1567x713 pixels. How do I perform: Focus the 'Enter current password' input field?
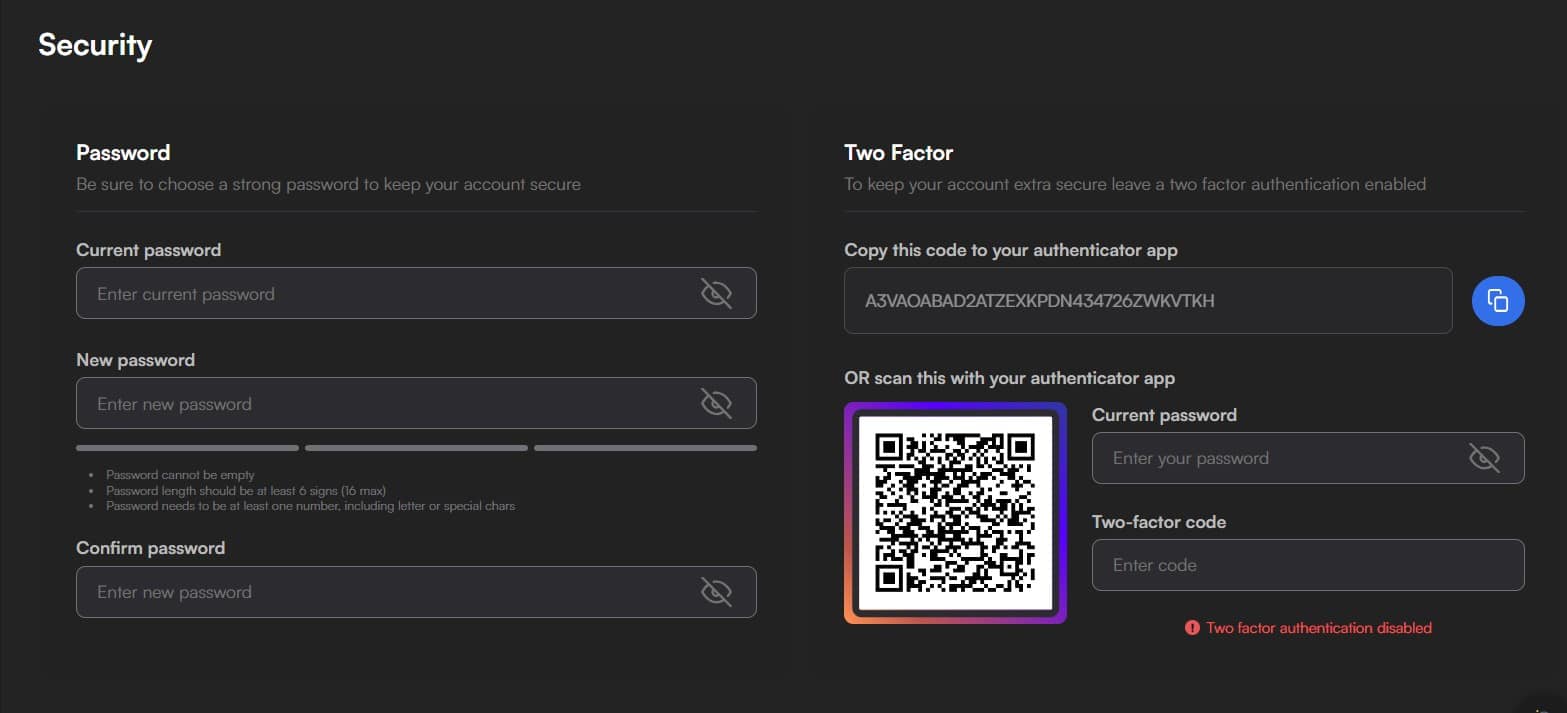pos(380,294)
